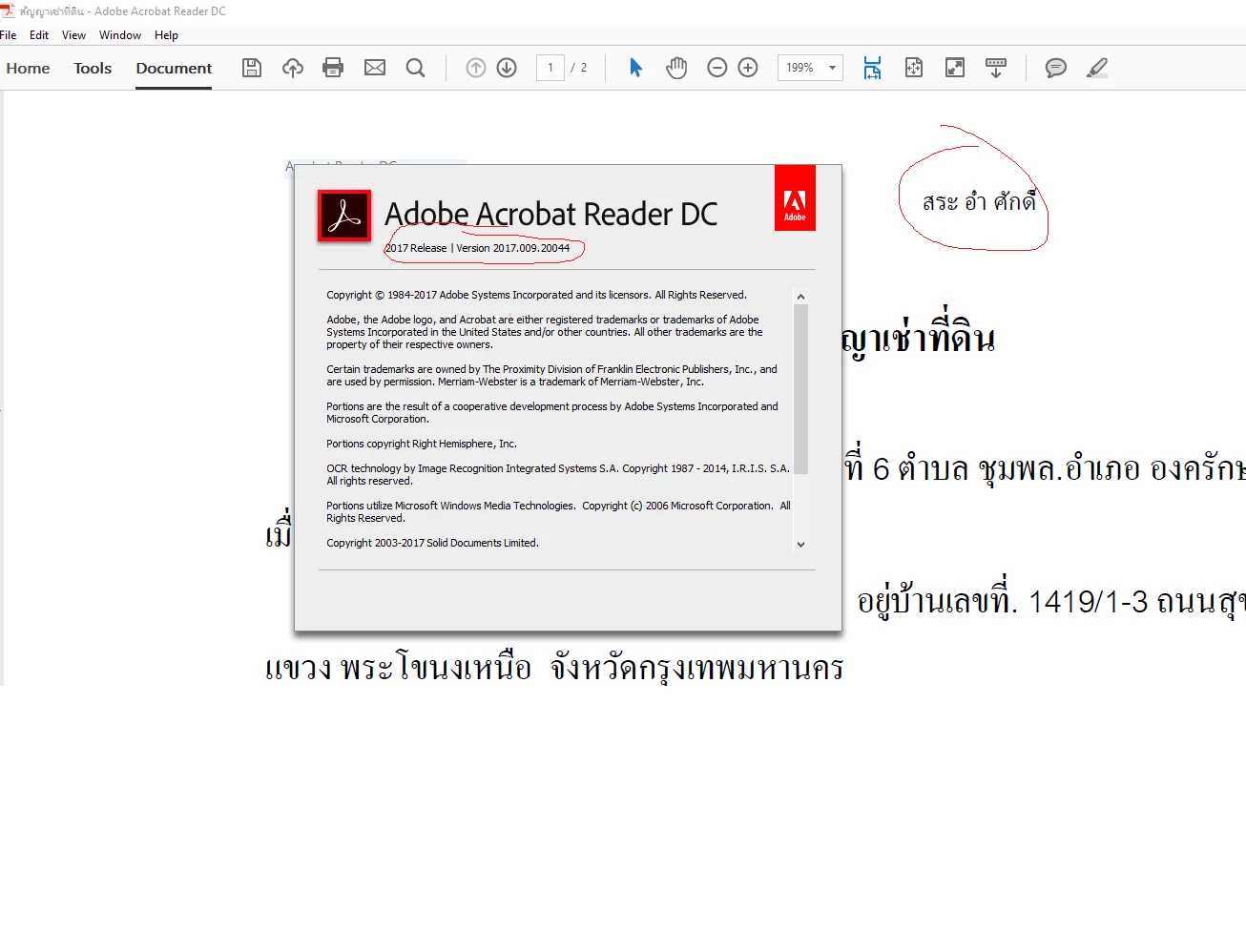Open the zoom level dropdown arrow
This screenshot has height=952, width=1246.
click(x=832, y=68)
